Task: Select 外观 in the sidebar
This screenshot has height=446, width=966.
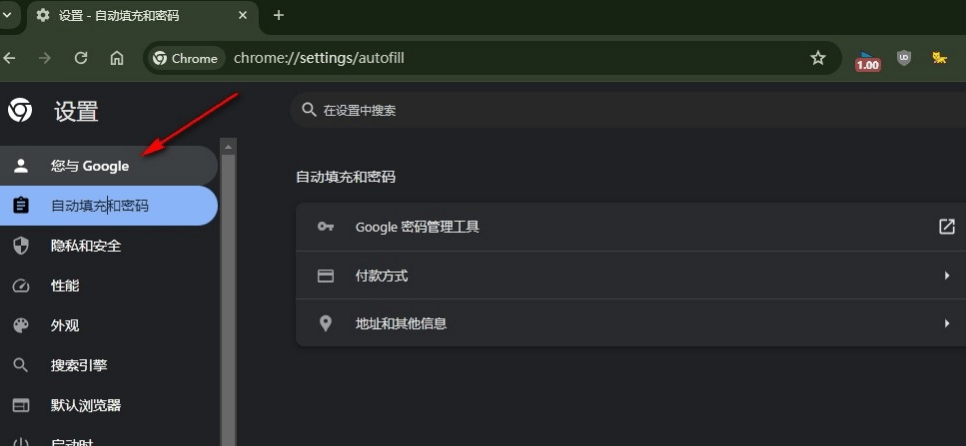Action: click(x=65, y=326)
